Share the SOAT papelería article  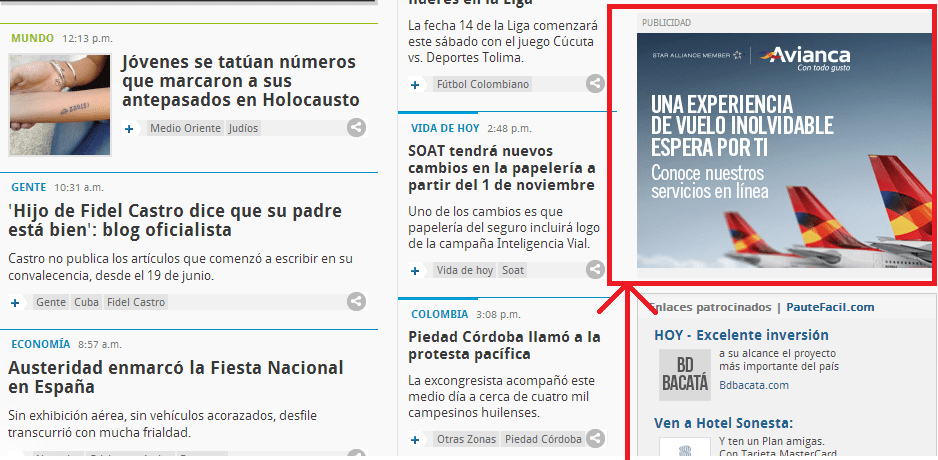[595, 270]
